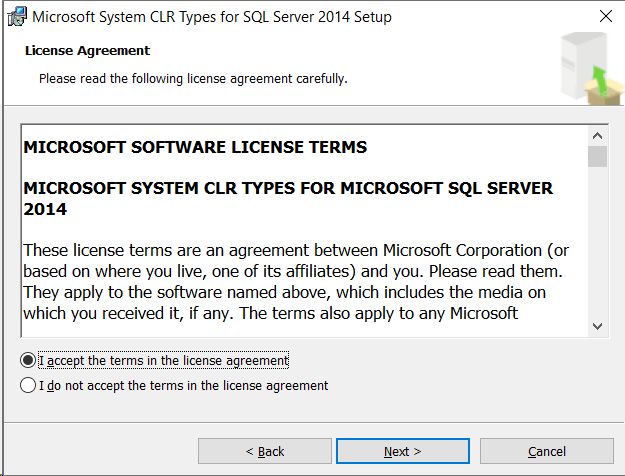Cancel the setup wizard
625x476 pixels.
coord(546,451)
